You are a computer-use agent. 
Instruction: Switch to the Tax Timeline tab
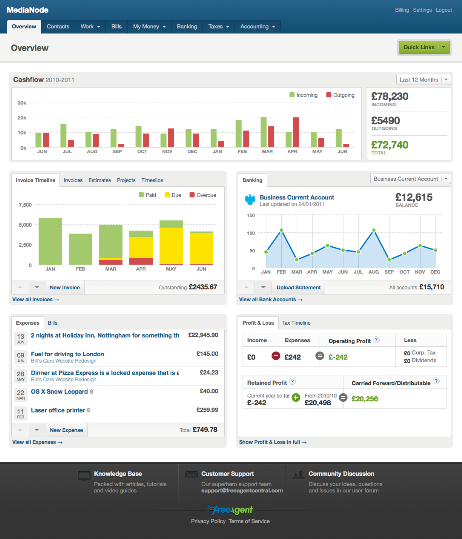(296, 323)
